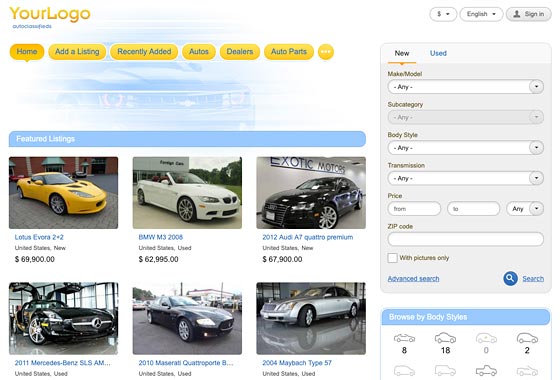The width and height of the screenshot is (560, 380).
Task: Open the 2010 Maserati Quattroporte listing link
Action: (x=186, y=363)
